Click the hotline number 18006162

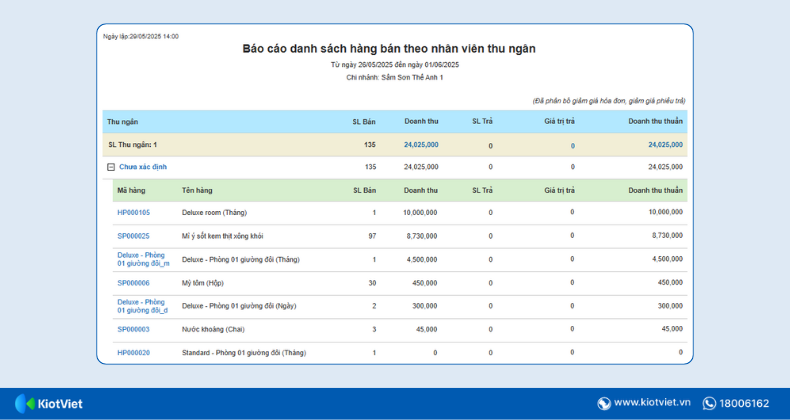coord(744,403)
